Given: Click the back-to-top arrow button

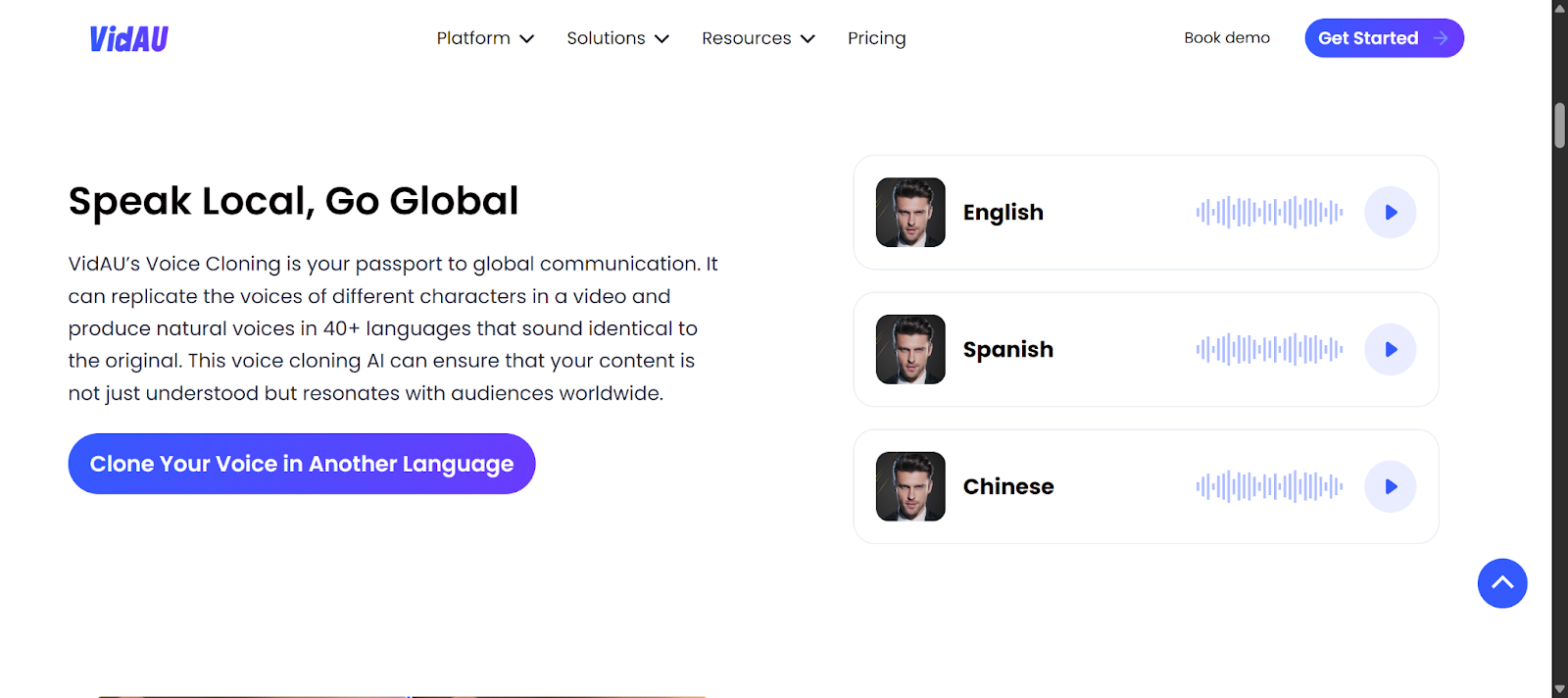Looking at the screenshot, I should coord(1502,583).
